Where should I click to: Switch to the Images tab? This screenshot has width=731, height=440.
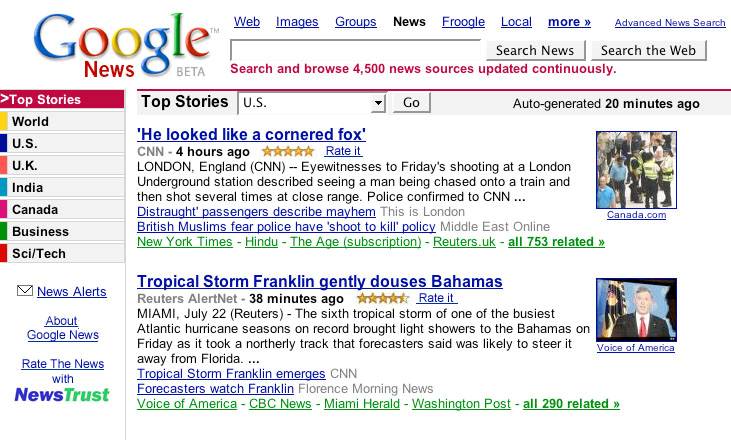tap(297, 22)
